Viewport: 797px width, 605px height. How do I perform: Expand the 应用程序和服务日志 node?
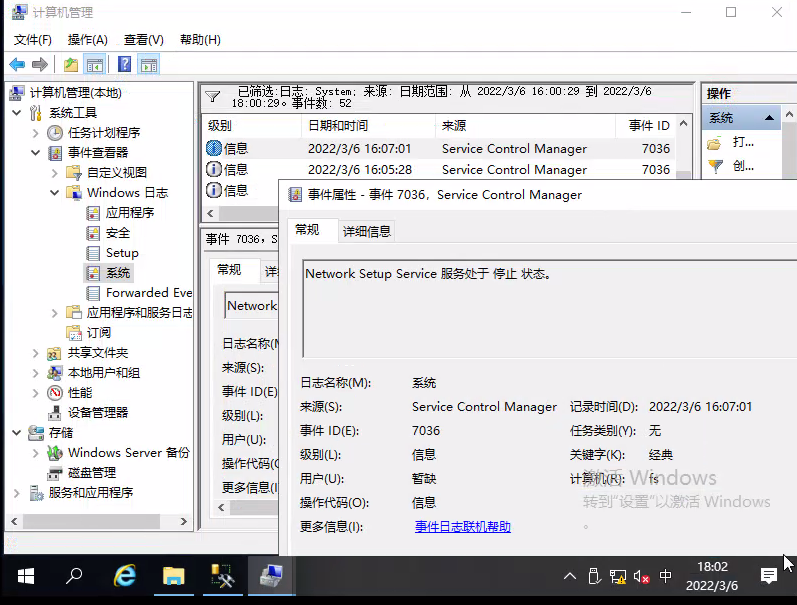coord(54,313)
